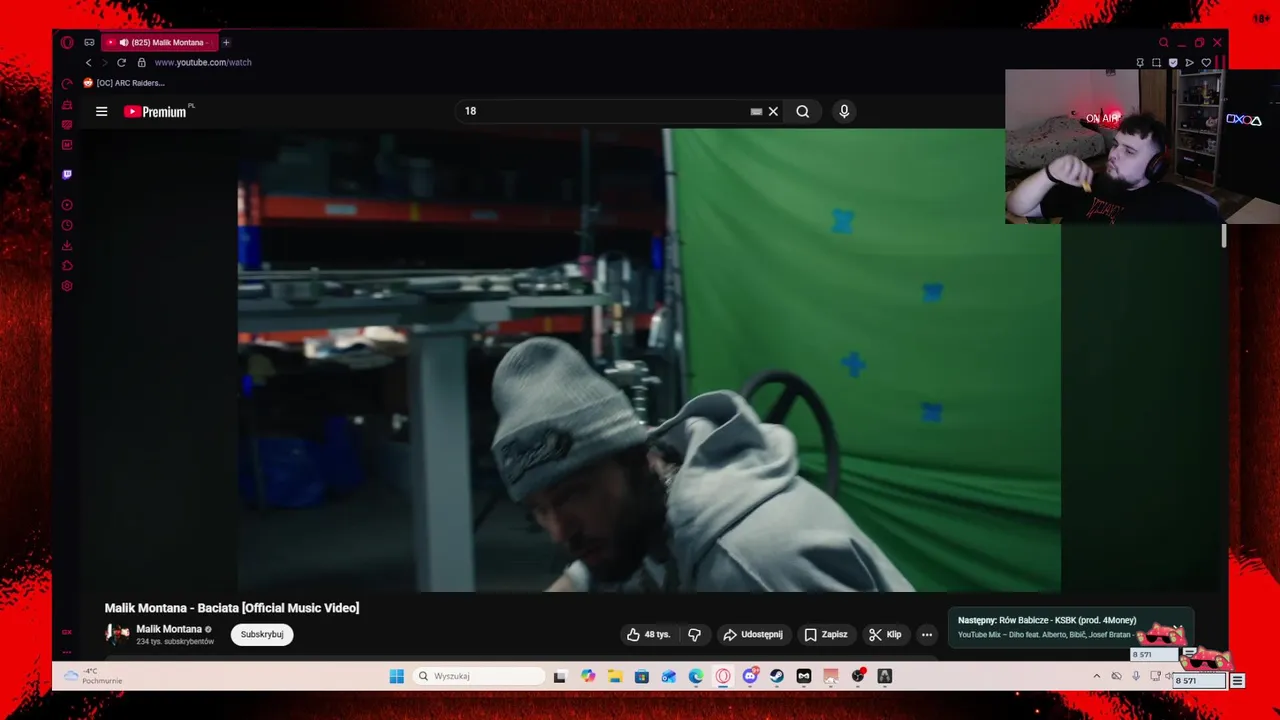The height and width of the screenshot is (720, 1280).
Task: Clear the YouTube search text
Action: [x=773, y=111]
